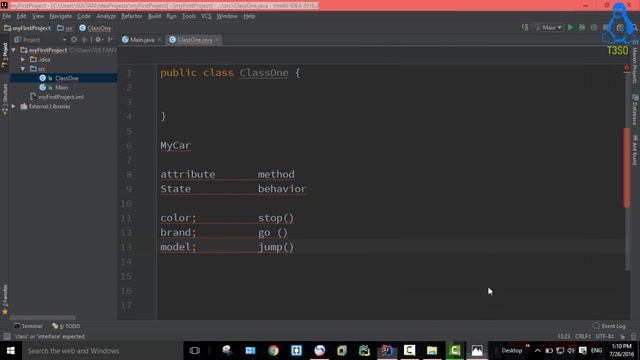
Task: Toggle the Project side tool window
Action: point(4,55)
